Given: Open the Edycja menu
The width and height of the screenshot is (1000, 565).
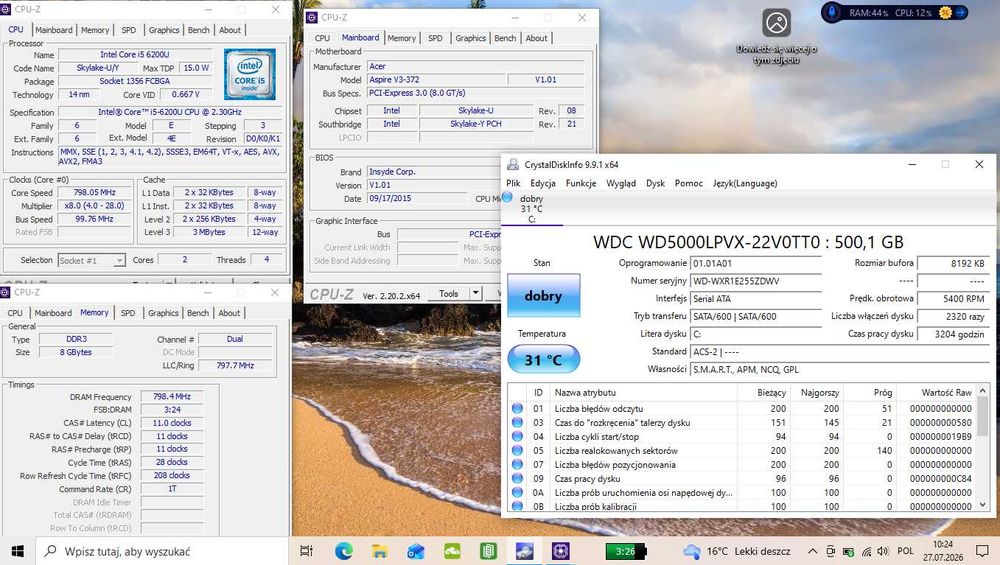Looking at the screenshot, I should tap(543, 183).
